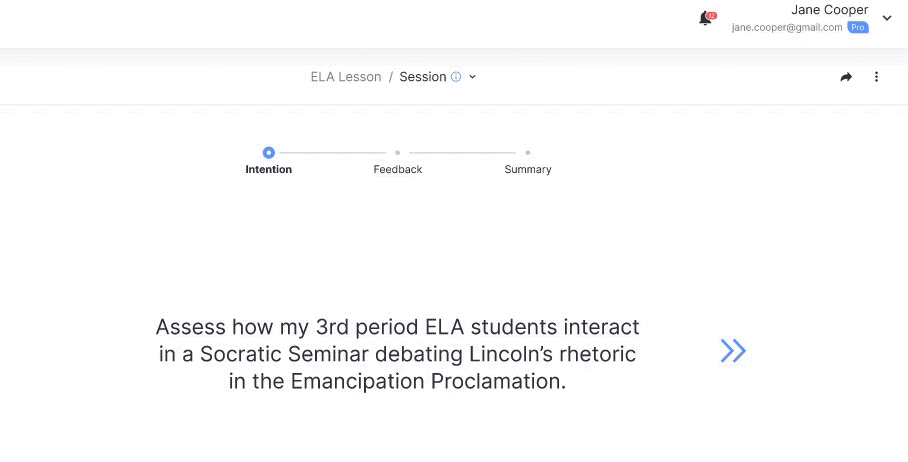Click the info icon beside Session
The width and height of the screenshot is (908, 462).
pos(456,77)
